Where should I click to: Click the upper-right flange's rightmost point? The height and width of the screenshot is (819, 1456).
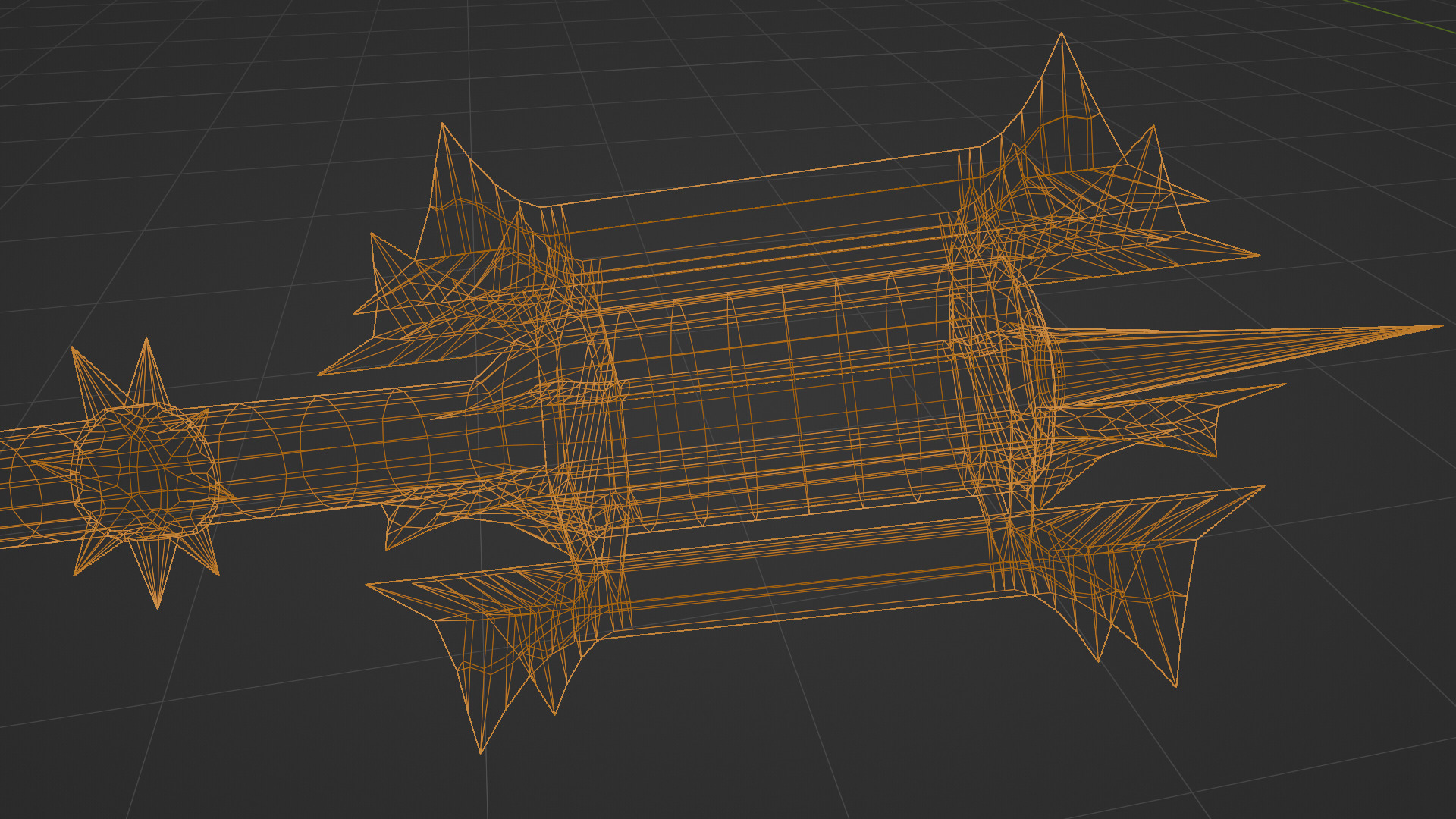[1259, 256]
